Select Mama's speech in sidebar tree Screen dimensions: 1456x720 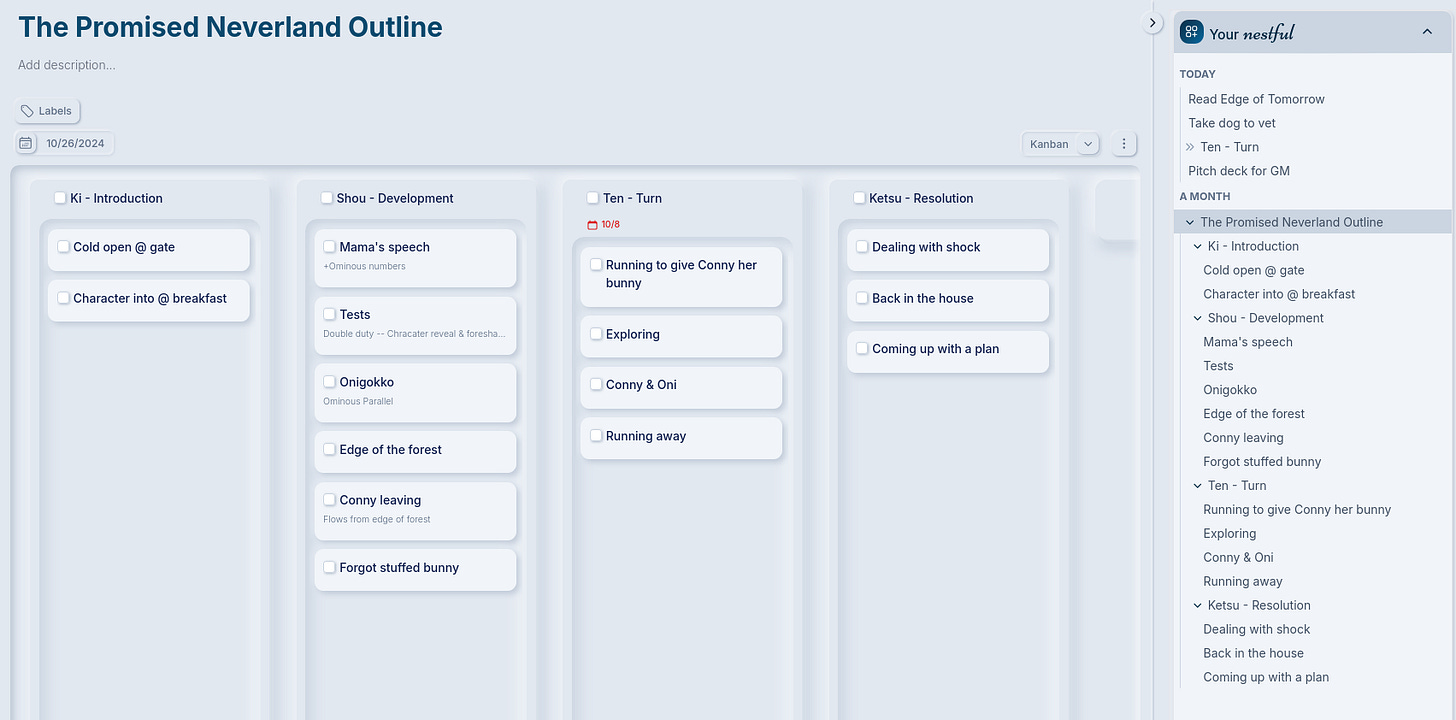[x=1248, y=342]
